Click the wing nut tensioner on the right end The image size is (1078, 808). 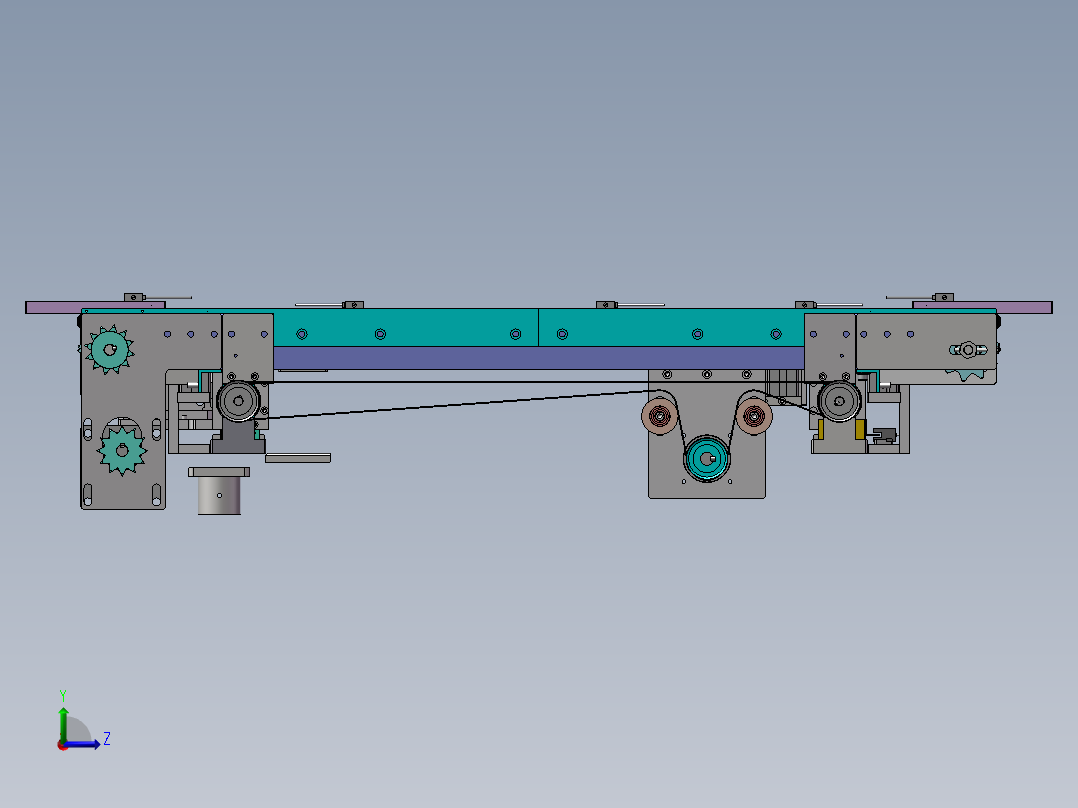coord(968,350)
